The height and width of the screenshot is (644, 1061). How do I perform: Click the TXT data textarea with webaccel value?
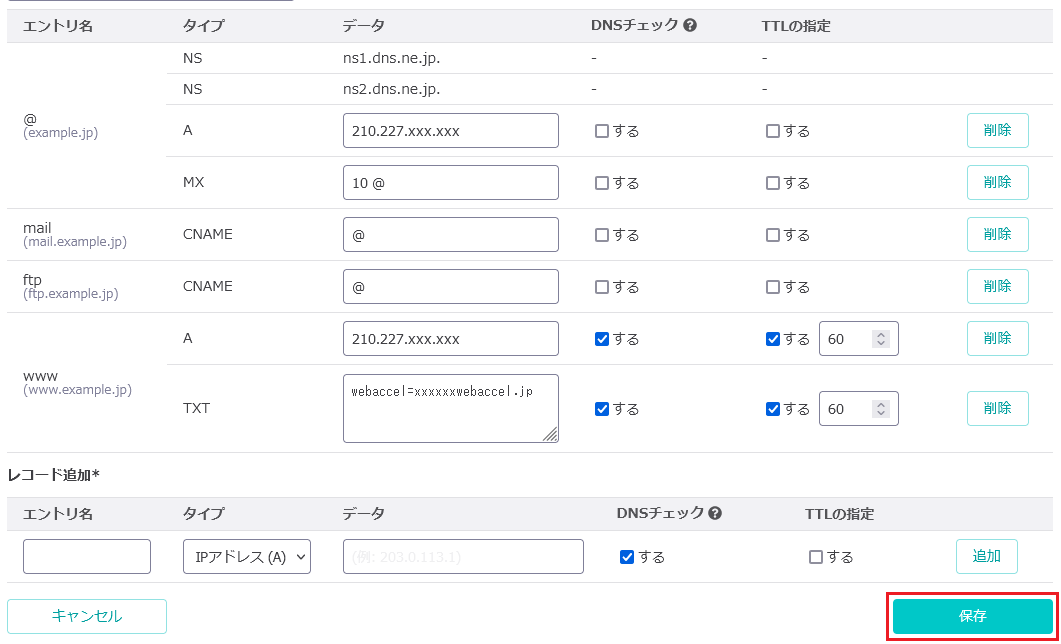point(451,409)
